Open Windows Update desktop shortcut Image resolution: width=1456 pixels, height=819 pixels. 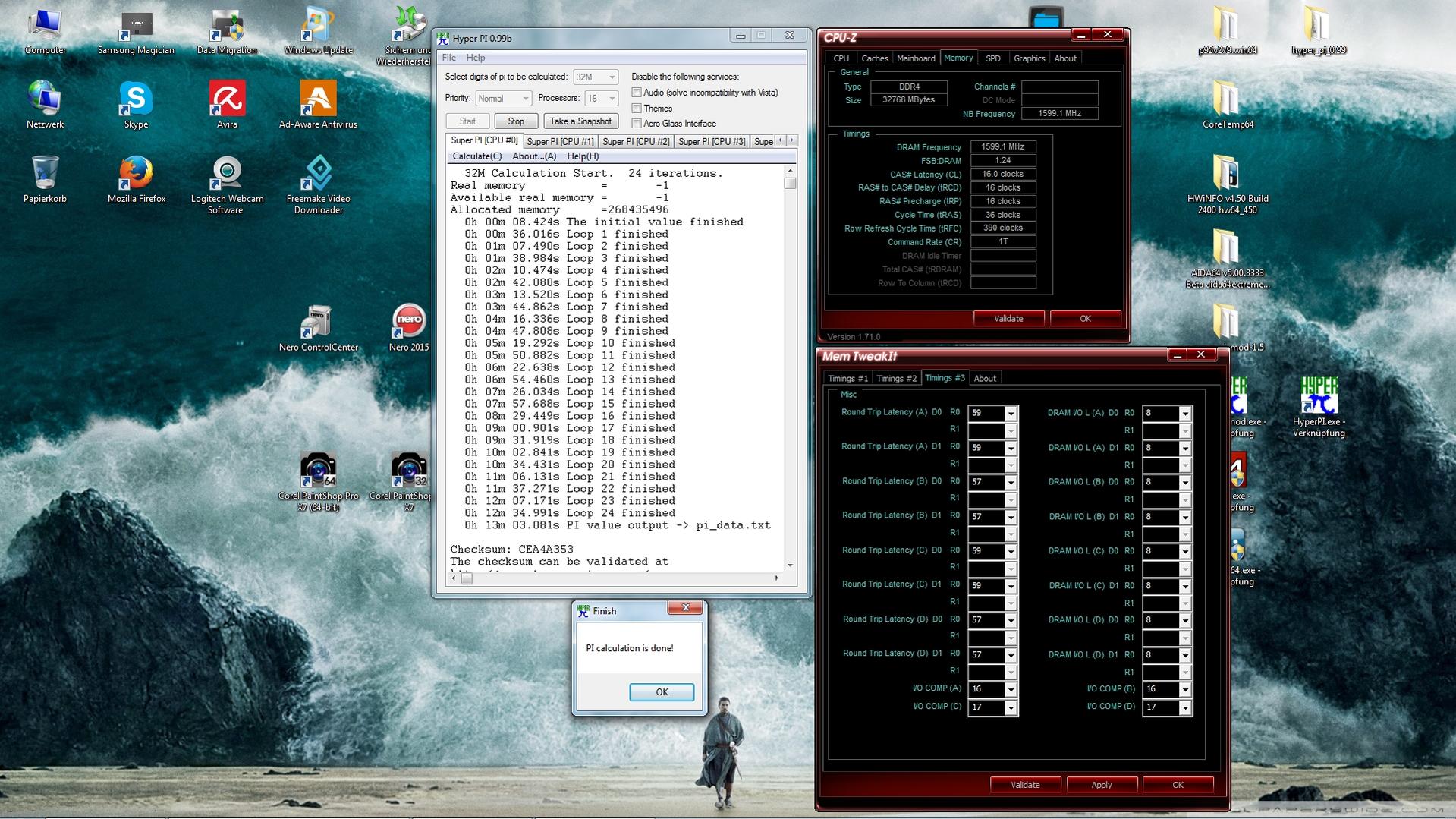318,30
